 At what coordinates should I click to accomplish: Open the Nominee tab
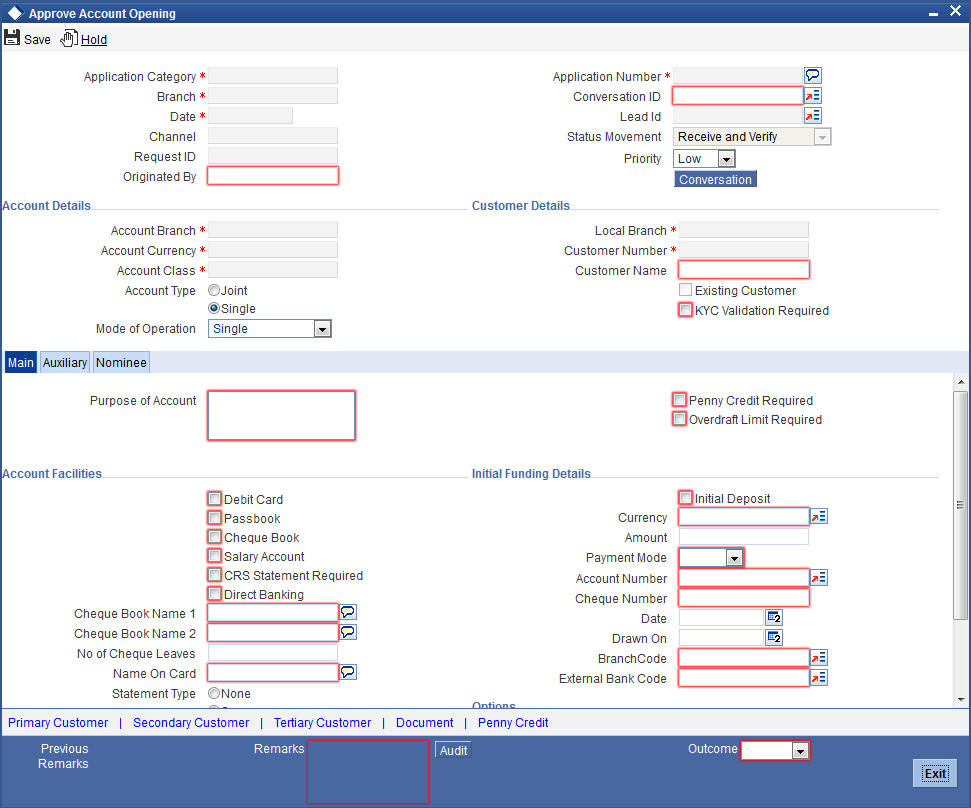[121, 363]
